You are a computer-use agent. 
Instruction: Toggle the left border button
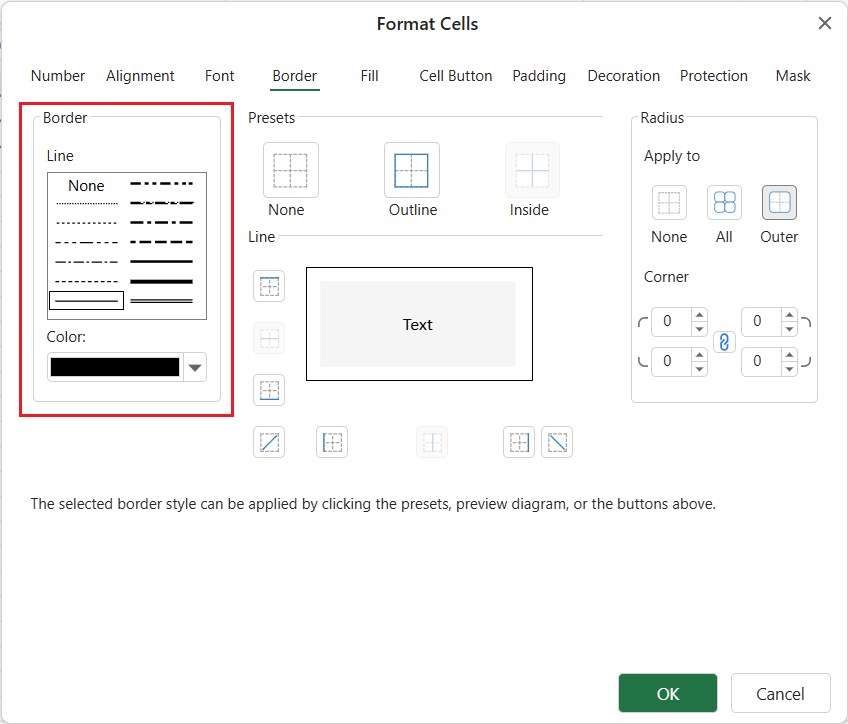pos(332,442)
